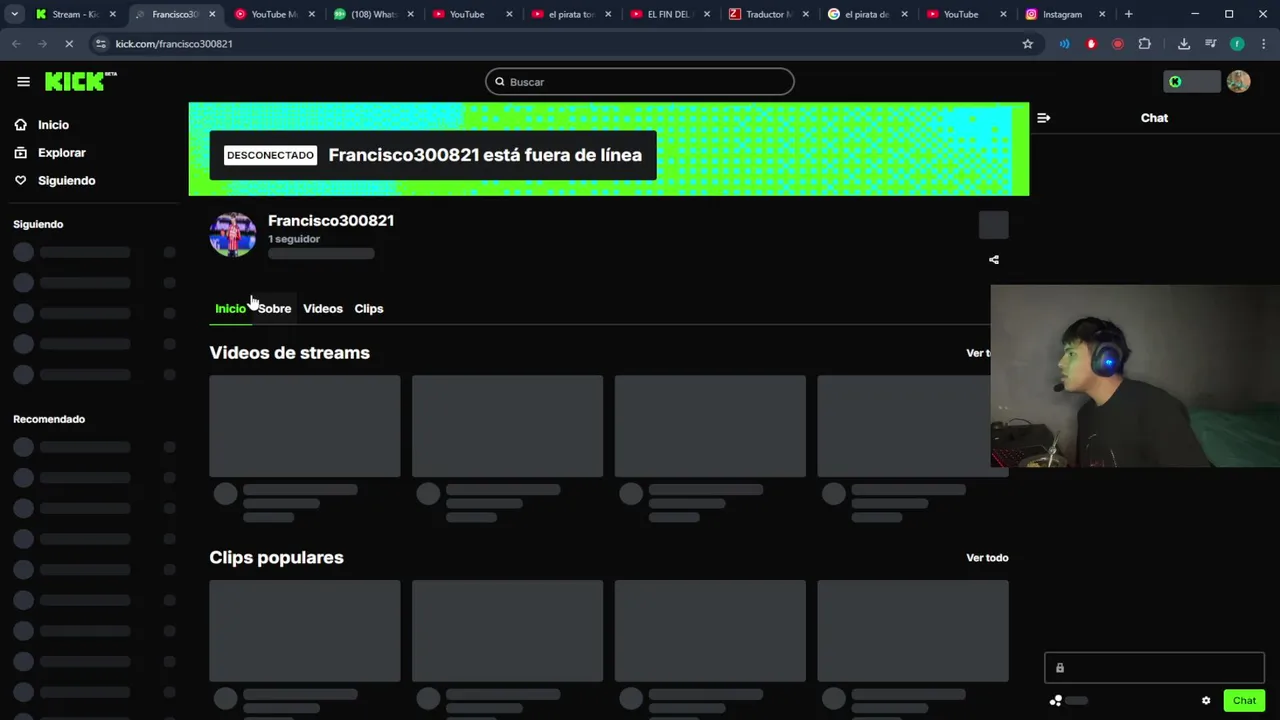
Task: Open the user profile avatar menu
Action: pos(1238,82)
